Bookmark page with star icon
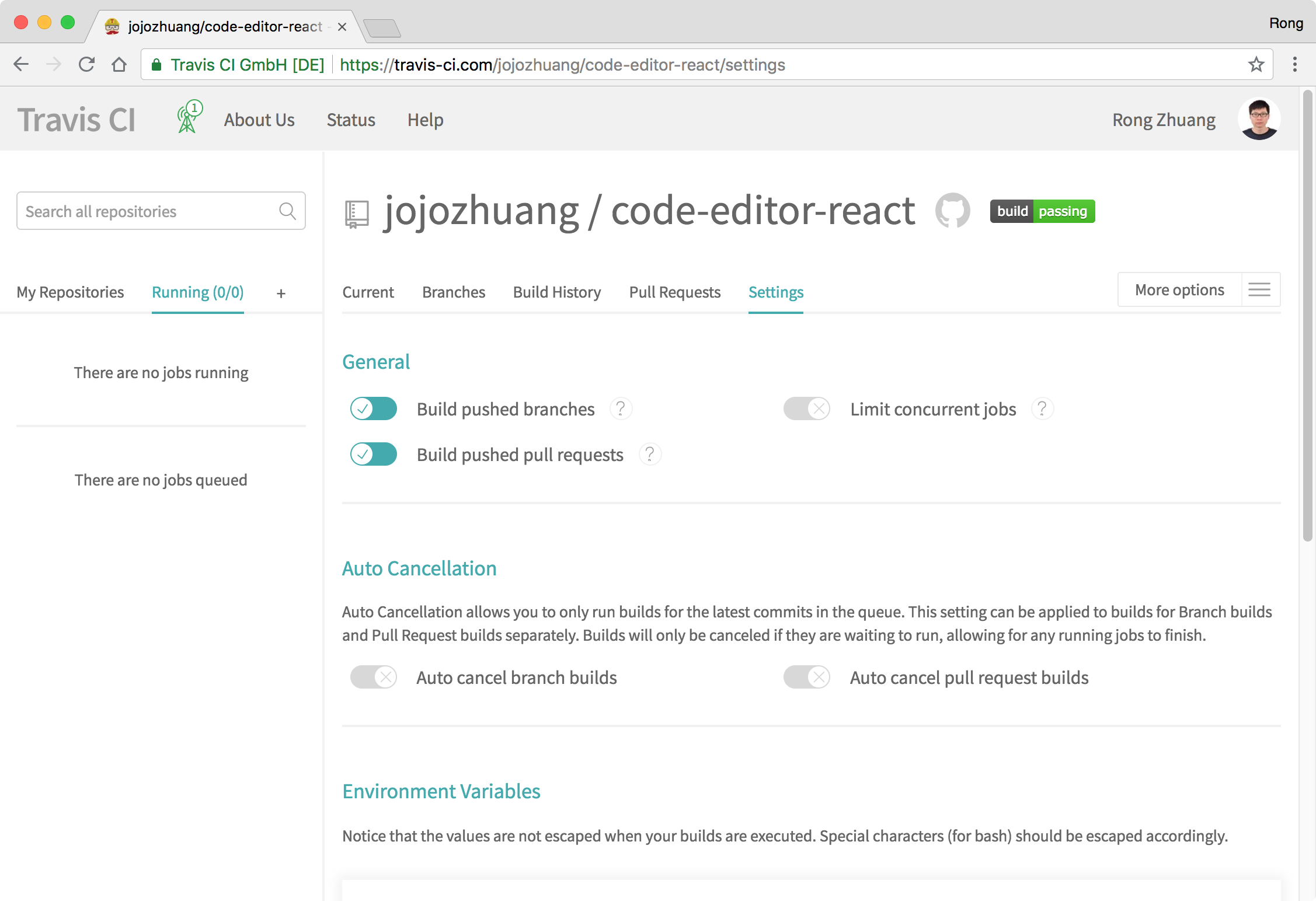The image size is (1316, 901). [1256, 64]
